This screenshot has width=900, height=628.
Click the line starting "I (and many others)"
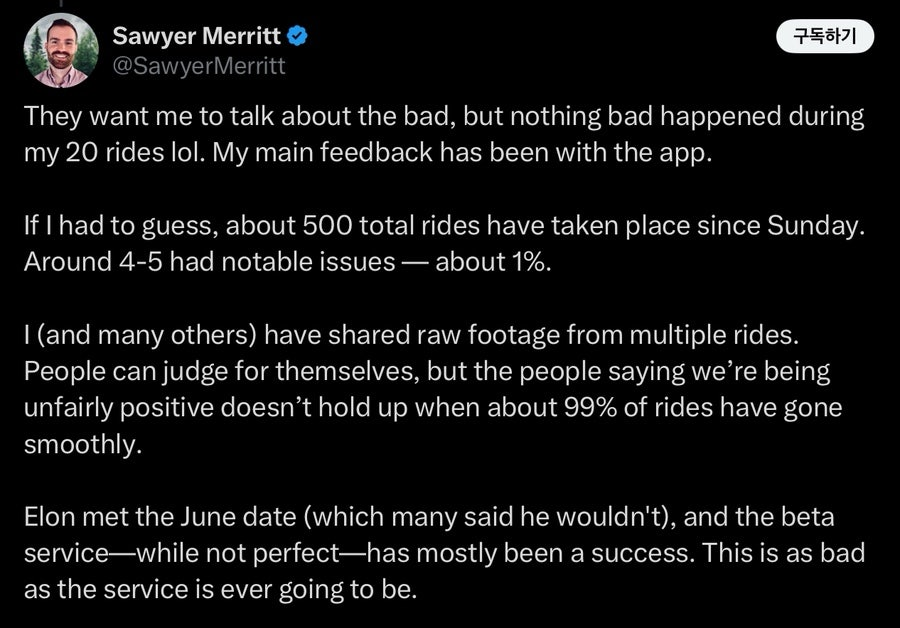point(411,335)
